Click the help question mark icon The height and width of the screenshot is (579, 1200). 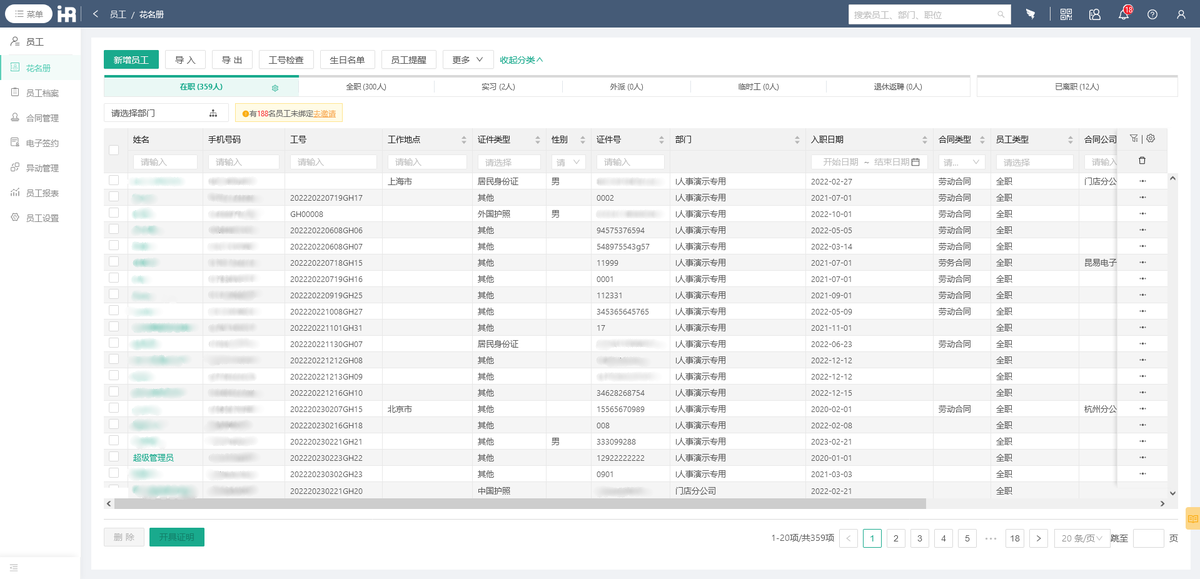point(1152,14)
